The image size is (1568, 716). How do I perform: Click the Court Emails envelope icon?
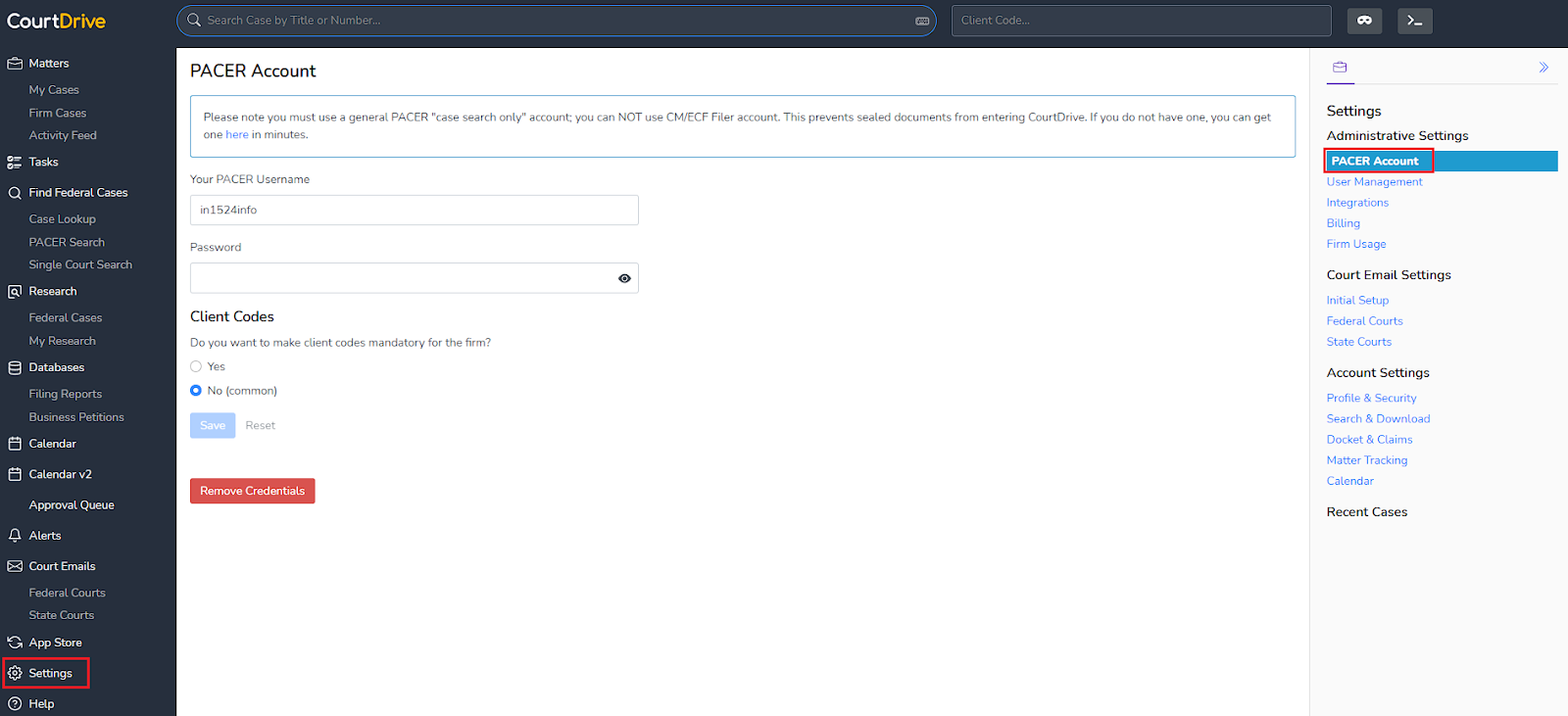tap(15, 566)
